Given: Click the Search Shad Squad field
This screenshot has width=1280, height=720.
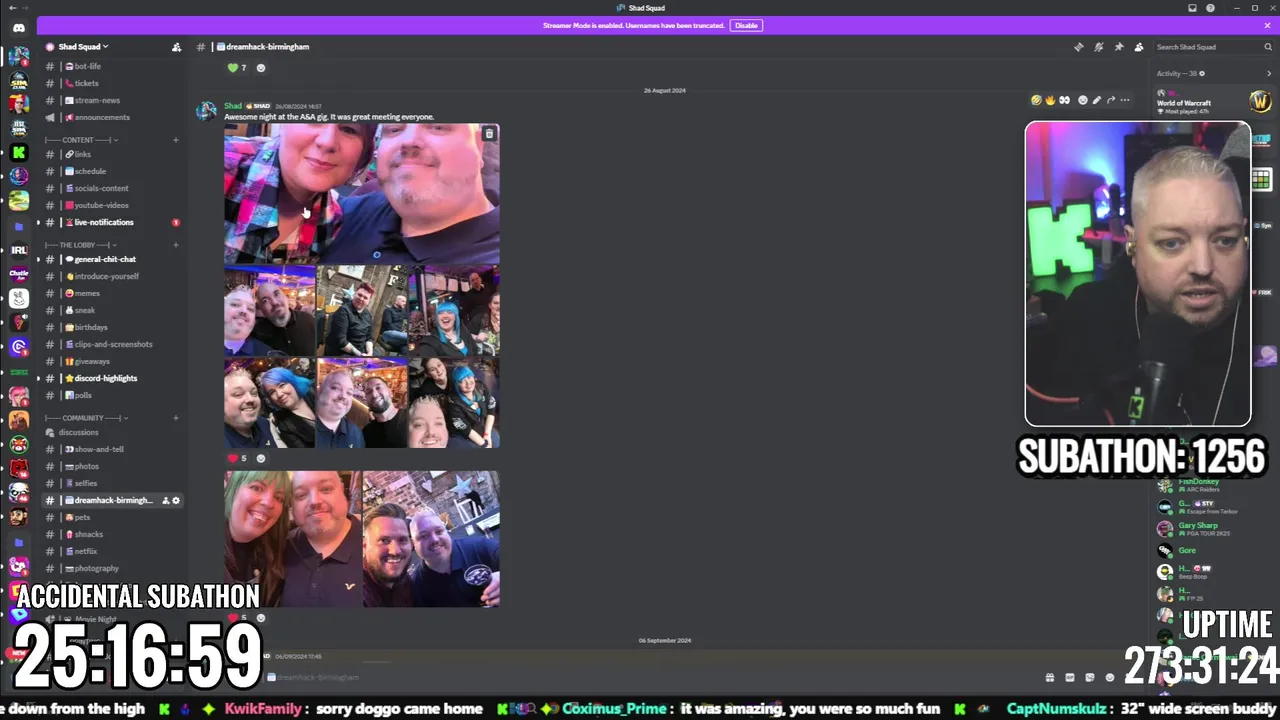Looking at the screenshot, I should pos(1212,47).
